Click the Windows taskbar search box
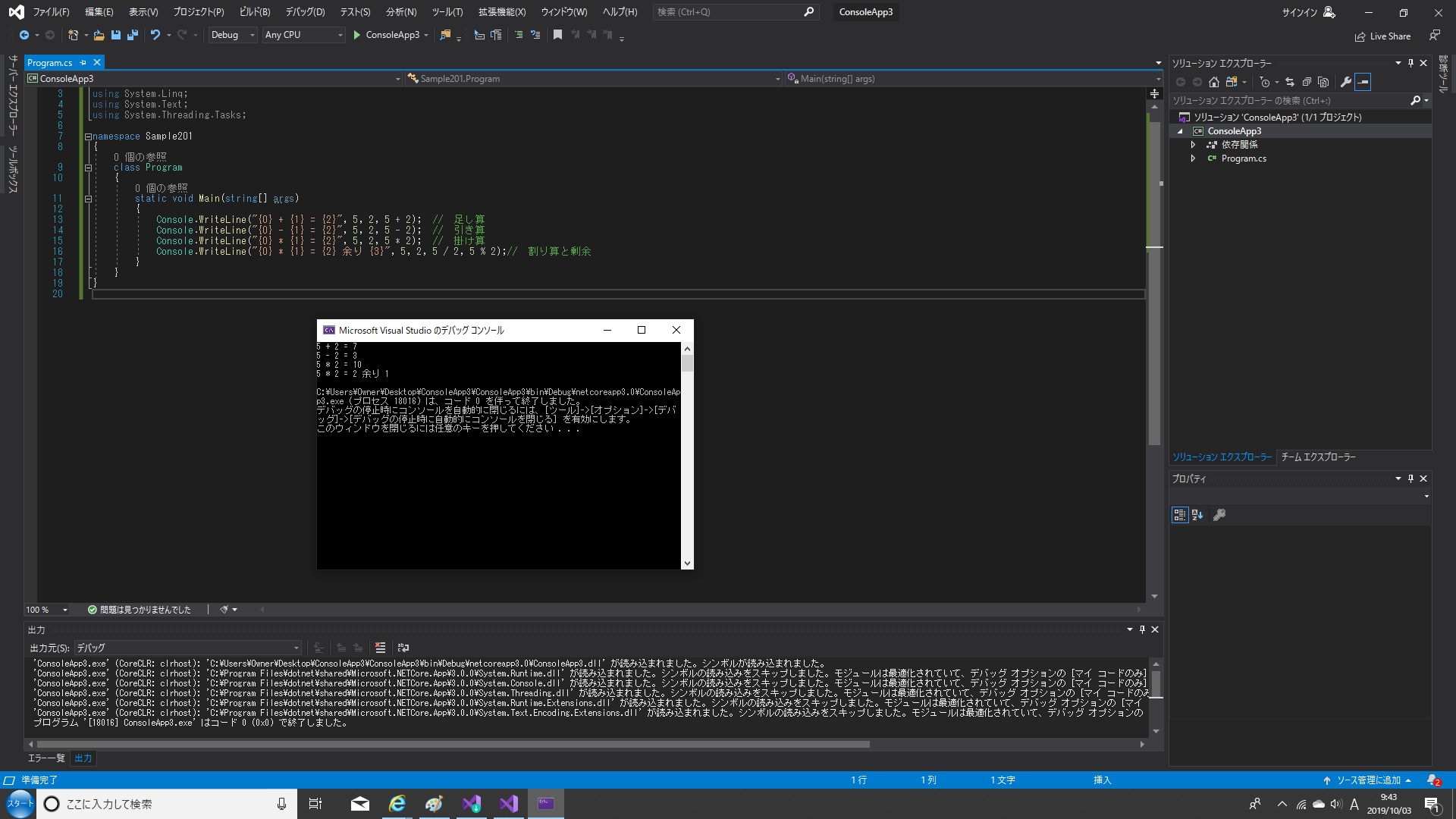This screenshot has height=819, width=1456. 165,804
